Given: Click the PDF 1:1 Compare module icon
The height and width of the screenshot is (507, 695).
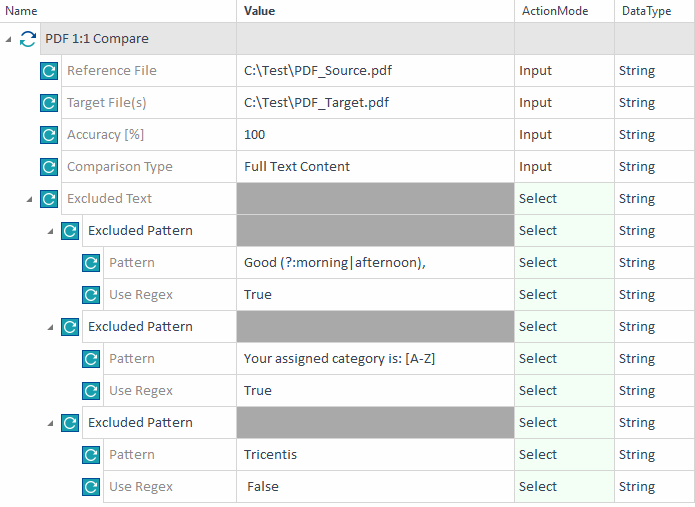Looking at the screenshot, I should click(28, 39).
